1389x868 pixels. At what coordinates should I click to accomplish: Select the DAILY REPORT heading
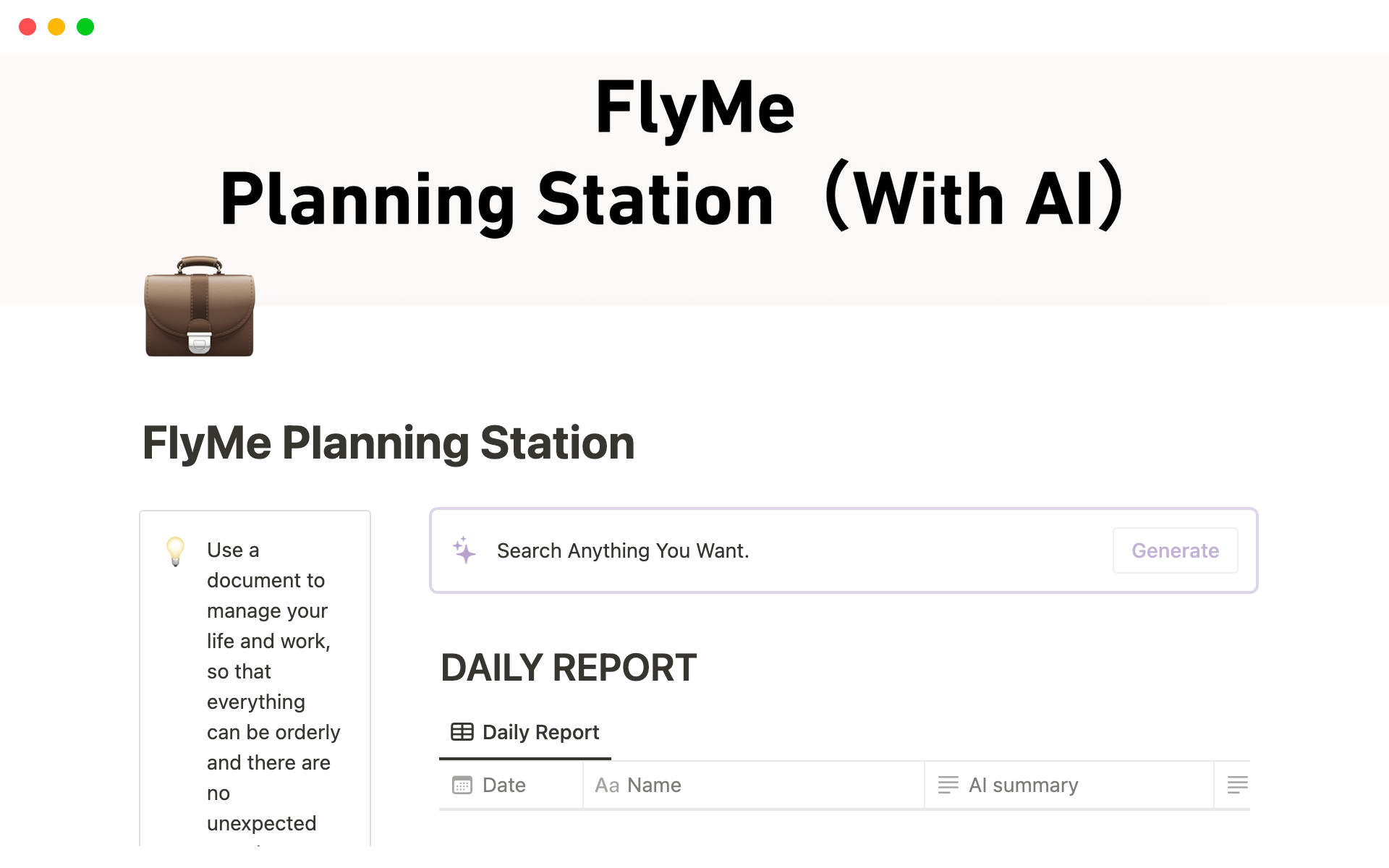pyautogui.click(x=568, y=667)
